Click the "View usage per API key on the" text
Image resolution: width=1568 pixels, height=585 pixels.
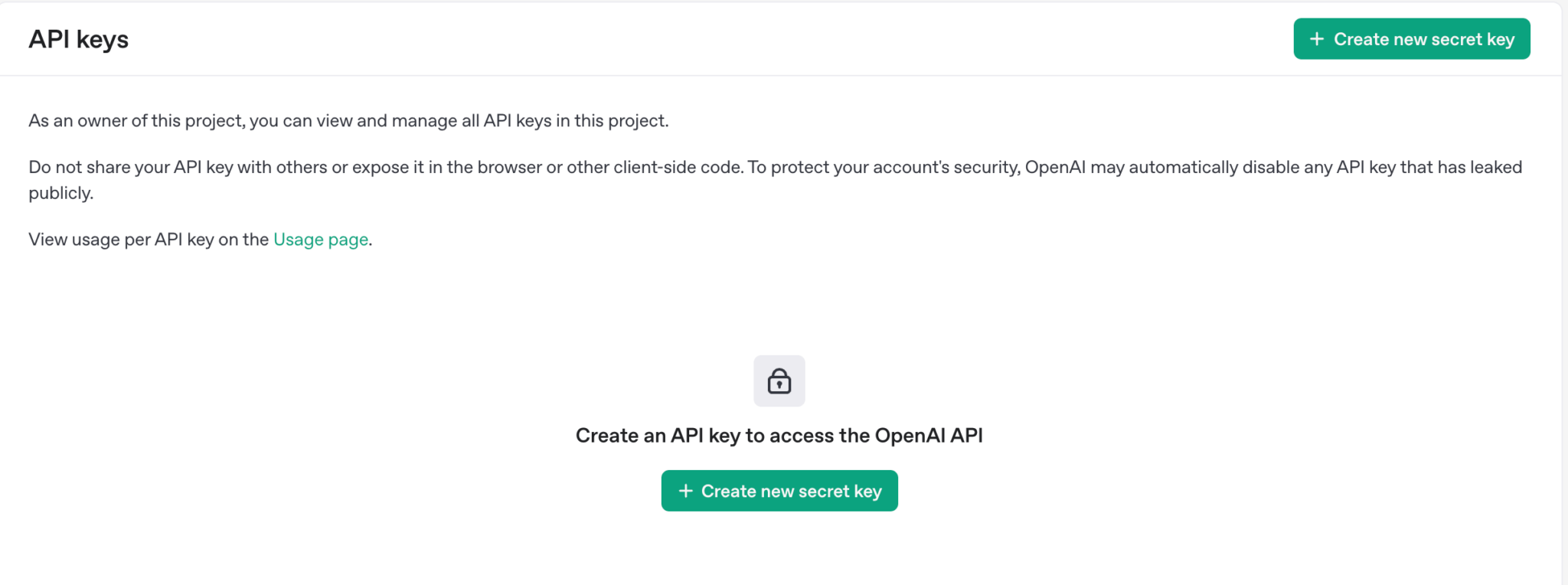pyautogui.click(x=149, y=240)
